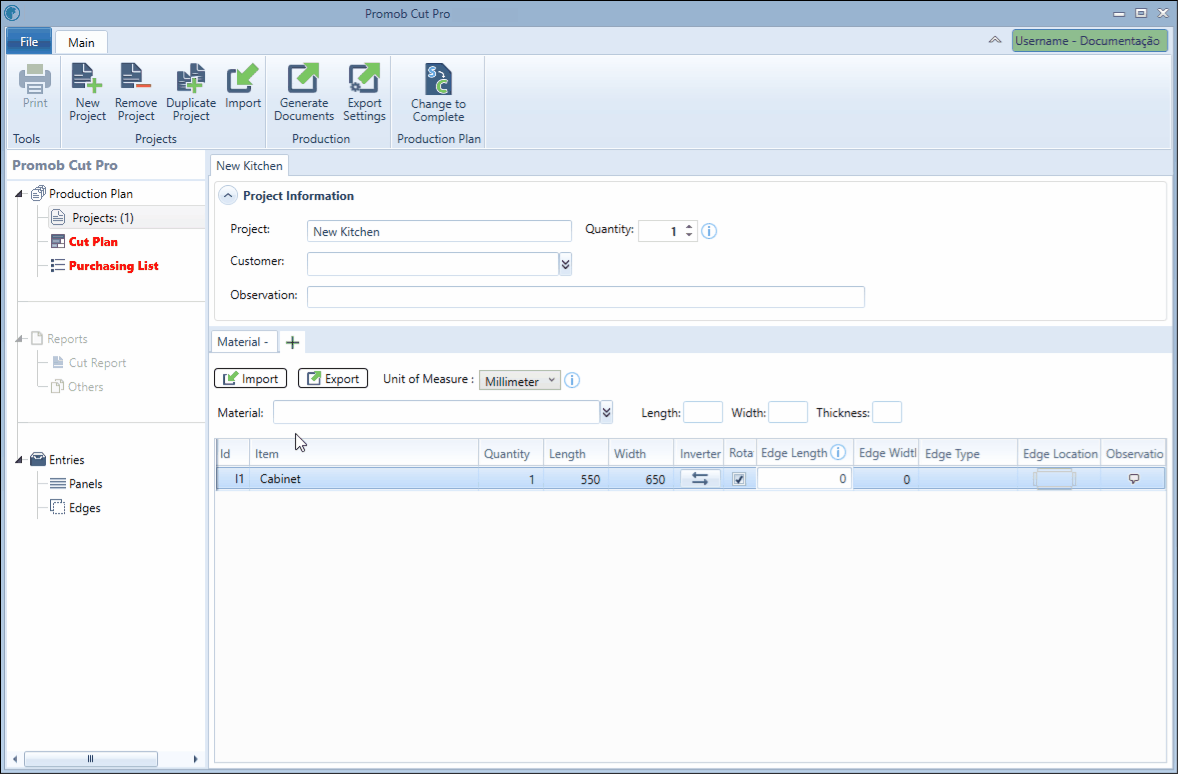Click the sidebar scrollbar right arrow
Viewport: 1178px width, 774px height.
(x=195, y=759)
